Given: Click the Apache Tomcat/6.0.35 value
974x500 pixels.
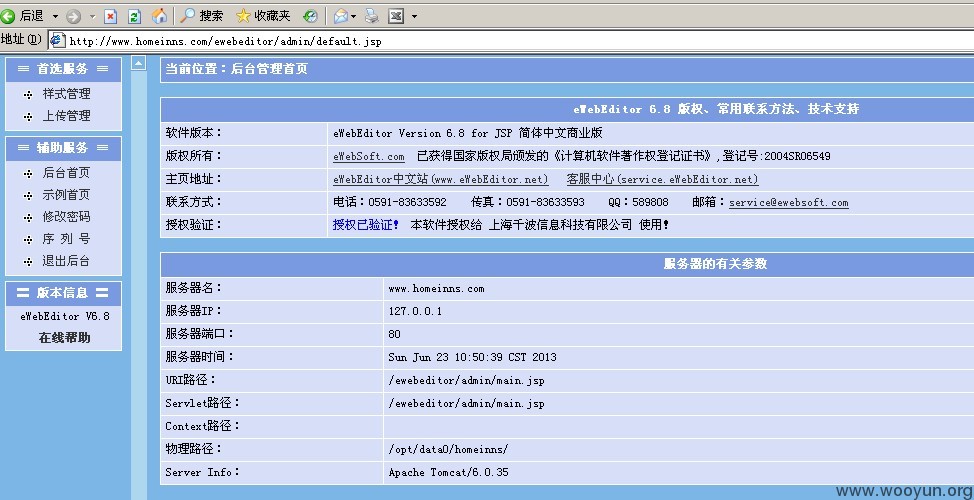Looking at the screenshot, I should [x=448, y=472].
